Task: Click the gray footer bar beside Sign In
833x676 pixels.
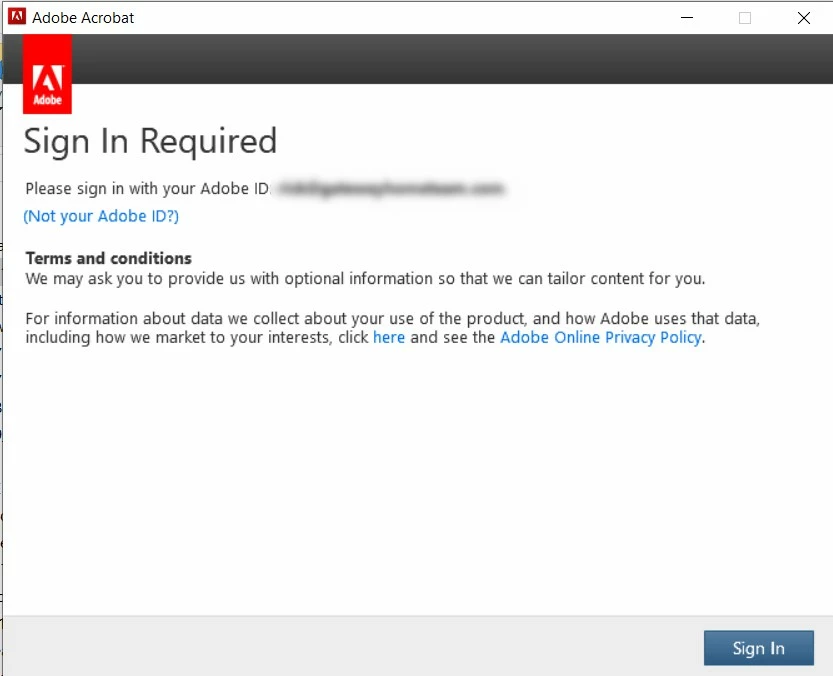Action: [x=351, y=646]
